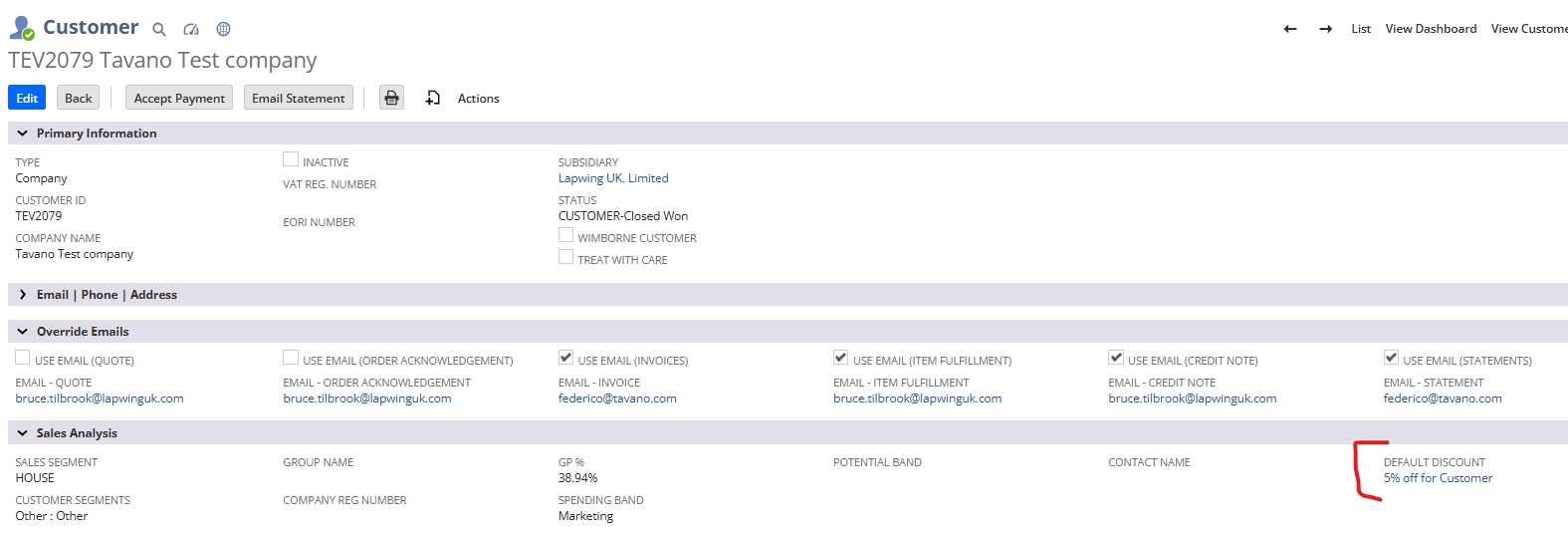Screen dimensions: 1568x533
Task: Go to previous record with left arrow
Action: tap(1290, 29)
